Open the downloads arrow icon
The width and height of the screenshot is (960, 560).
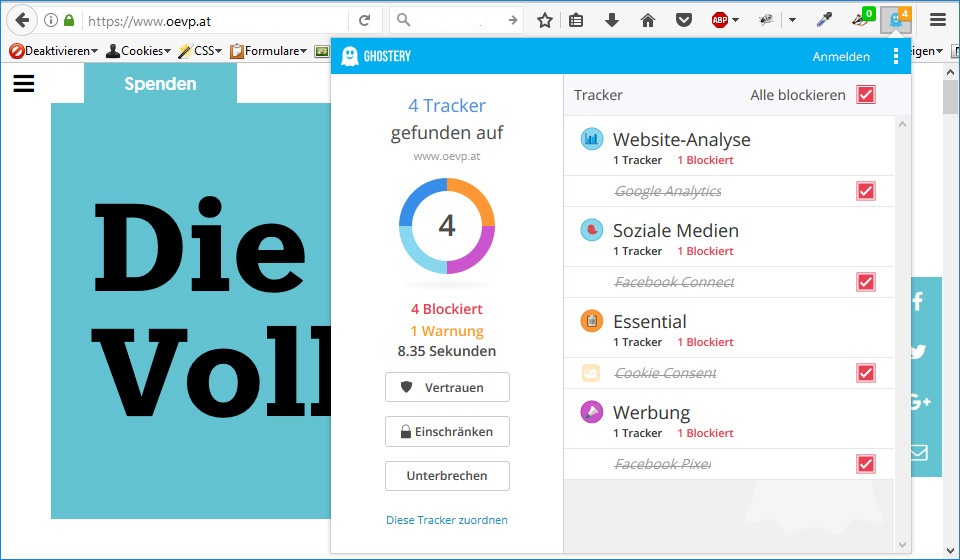pyautogui.click(x=612, y=20)
